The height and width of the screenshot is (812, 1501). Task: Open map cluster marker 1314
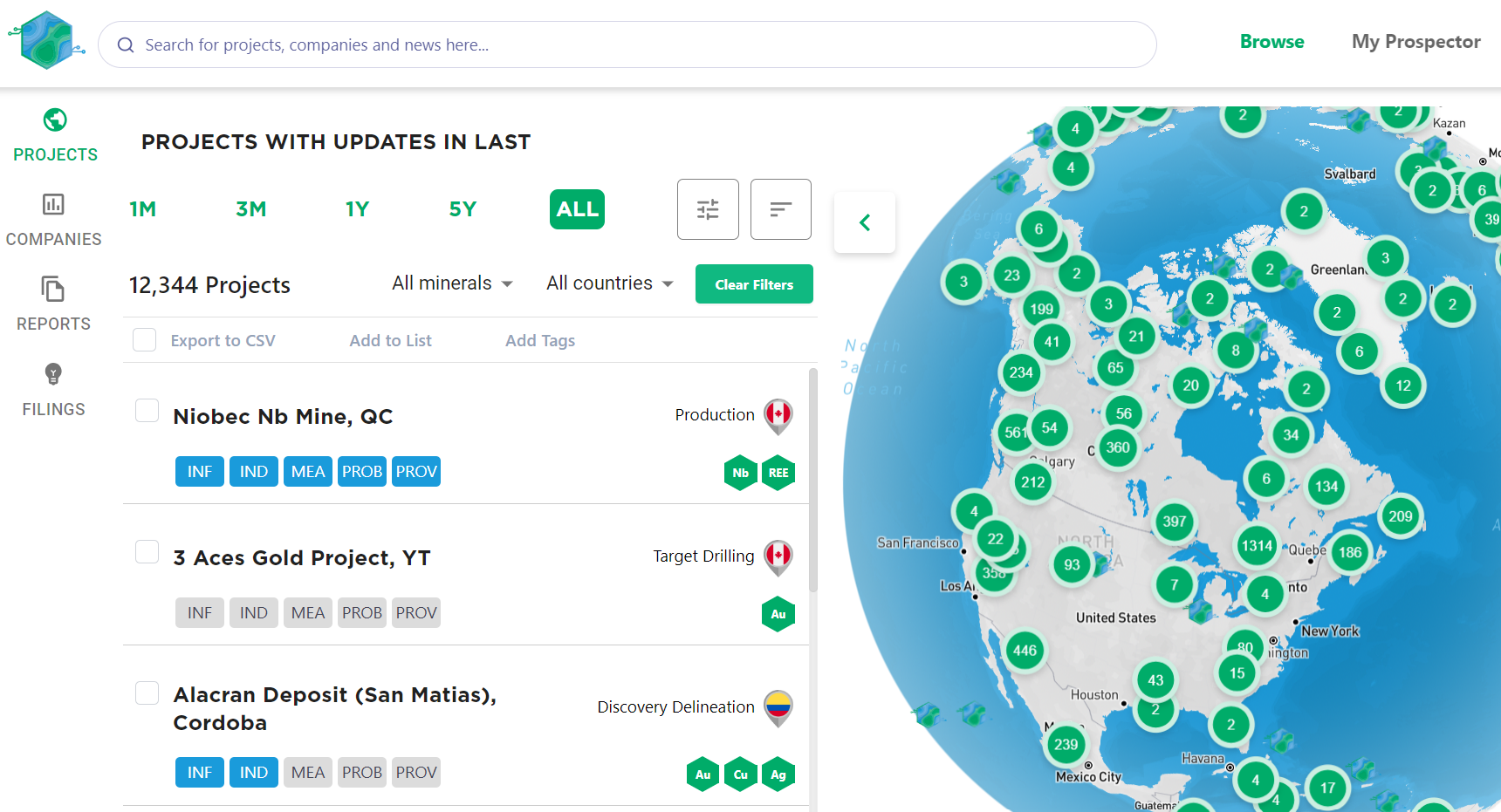1257,546
